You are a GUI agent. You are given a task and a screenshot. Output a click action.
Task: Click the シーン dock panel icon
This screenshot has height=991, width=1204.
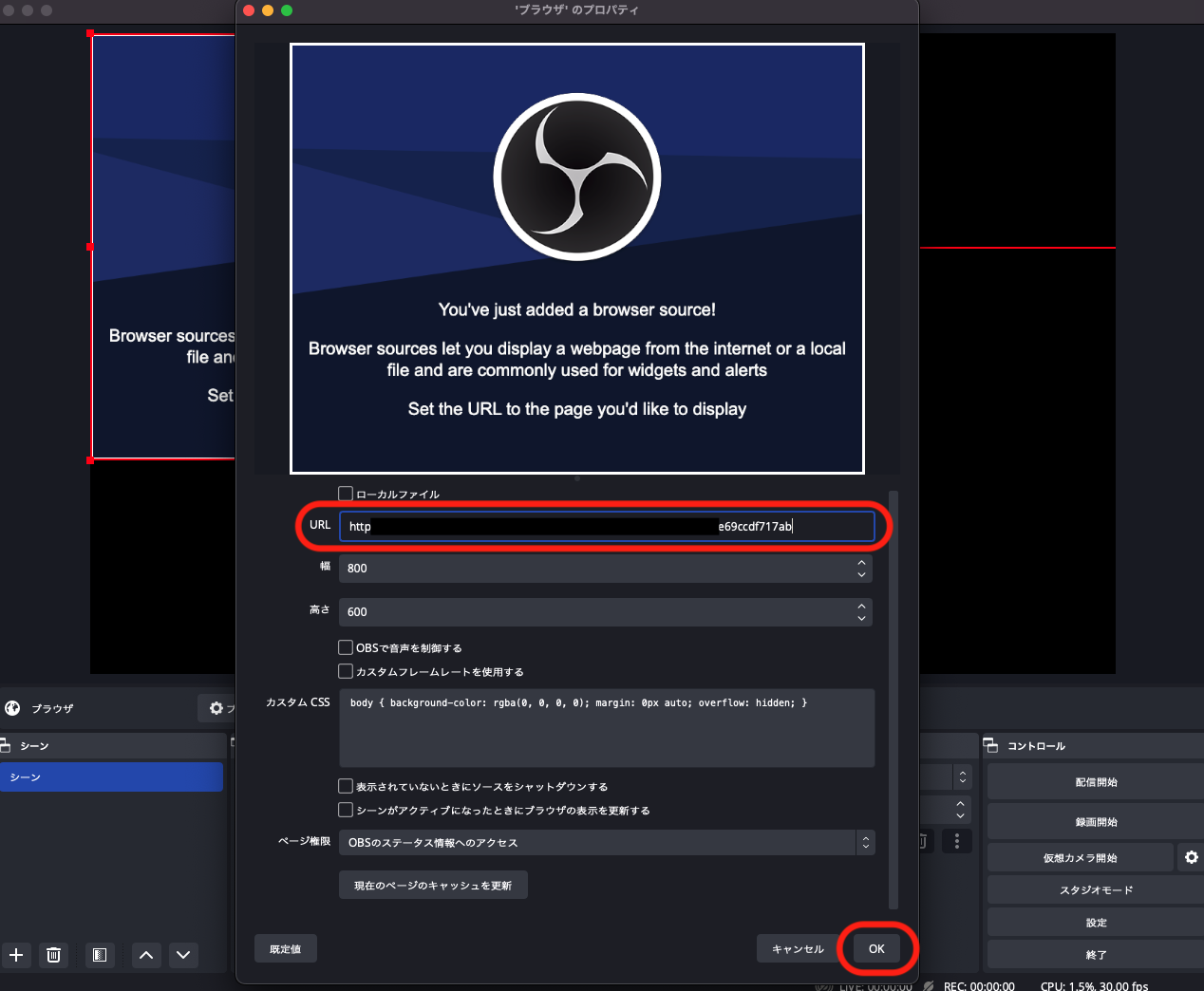point(5,746)
